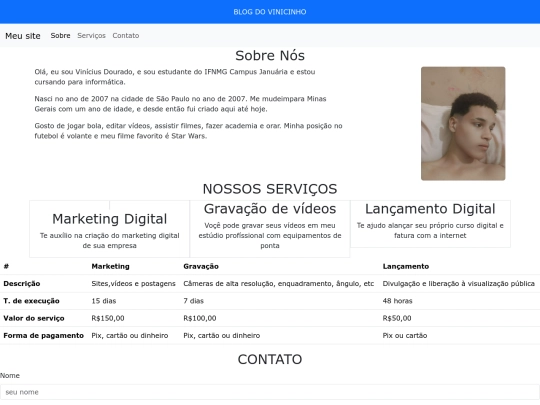Focus the seu nome input field

click(x=270, y=392)
